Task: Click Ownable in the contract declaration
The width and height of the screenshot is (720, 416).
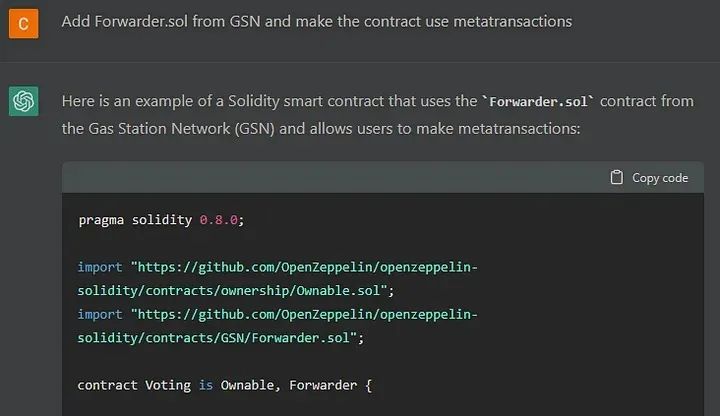Action: pyautogui.click(x=247, y=385)
